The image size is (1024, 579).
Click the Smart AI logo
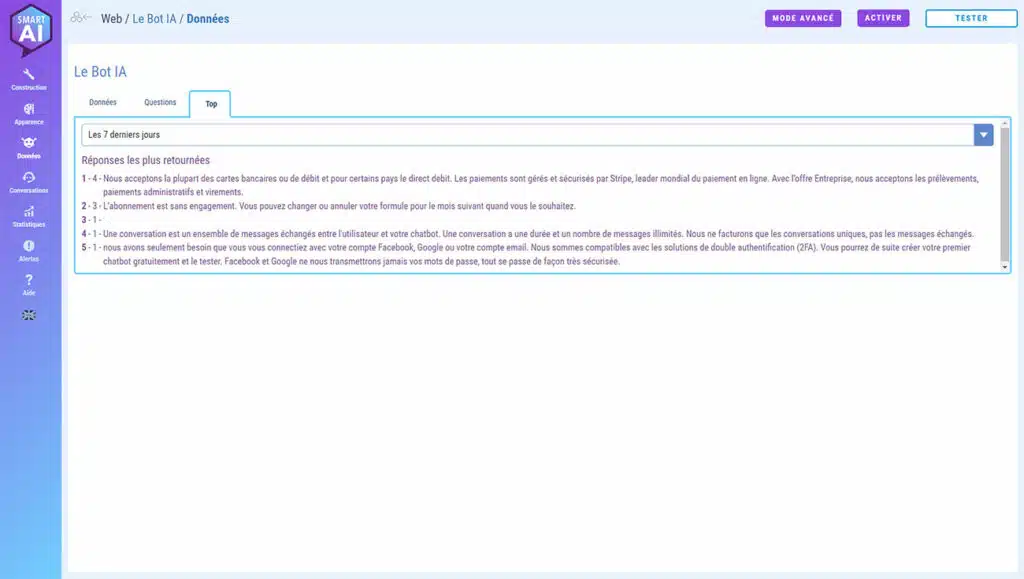[30, 31]
